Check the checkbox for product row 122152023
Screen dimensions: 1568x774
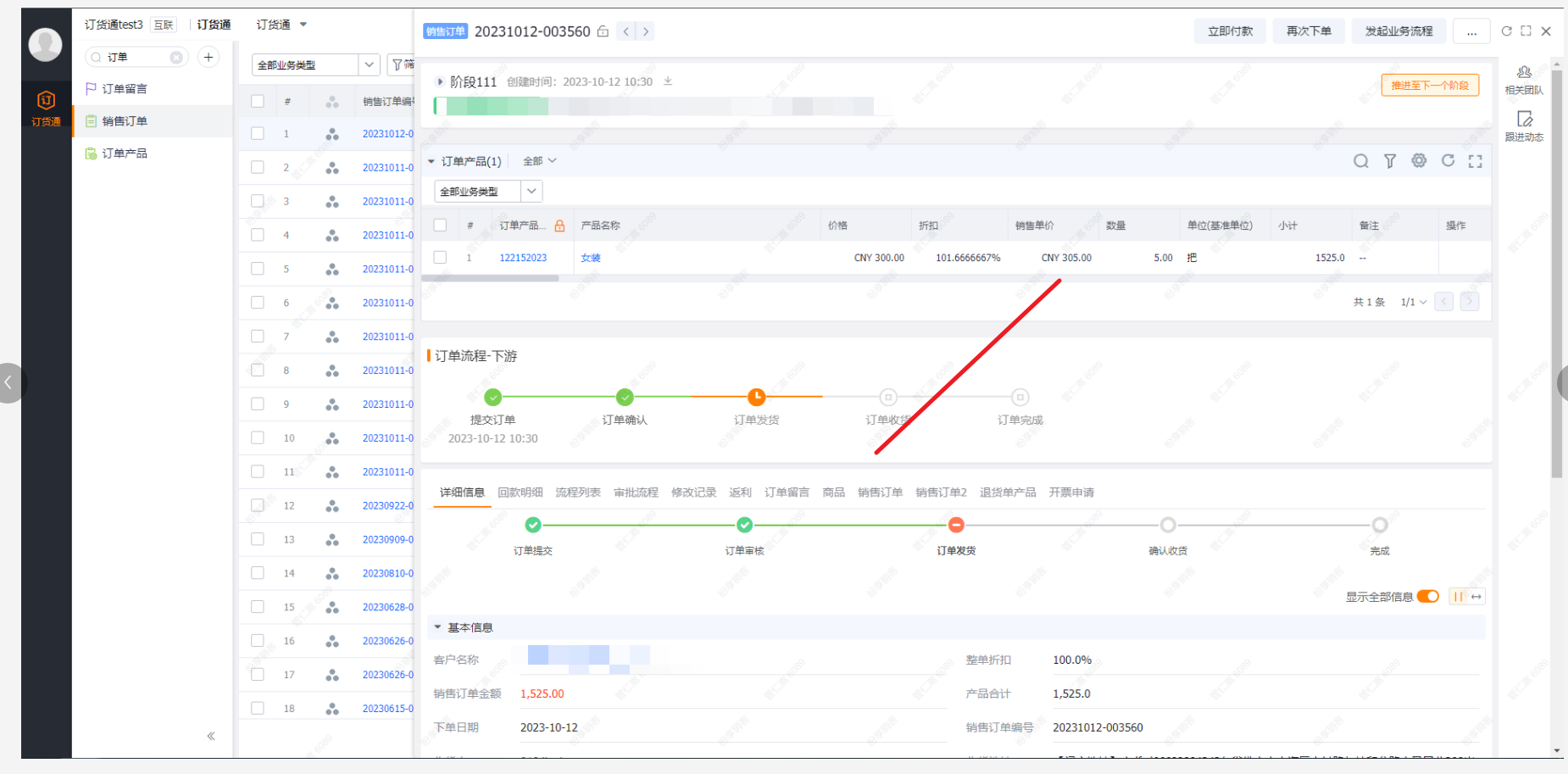(440, 257)
